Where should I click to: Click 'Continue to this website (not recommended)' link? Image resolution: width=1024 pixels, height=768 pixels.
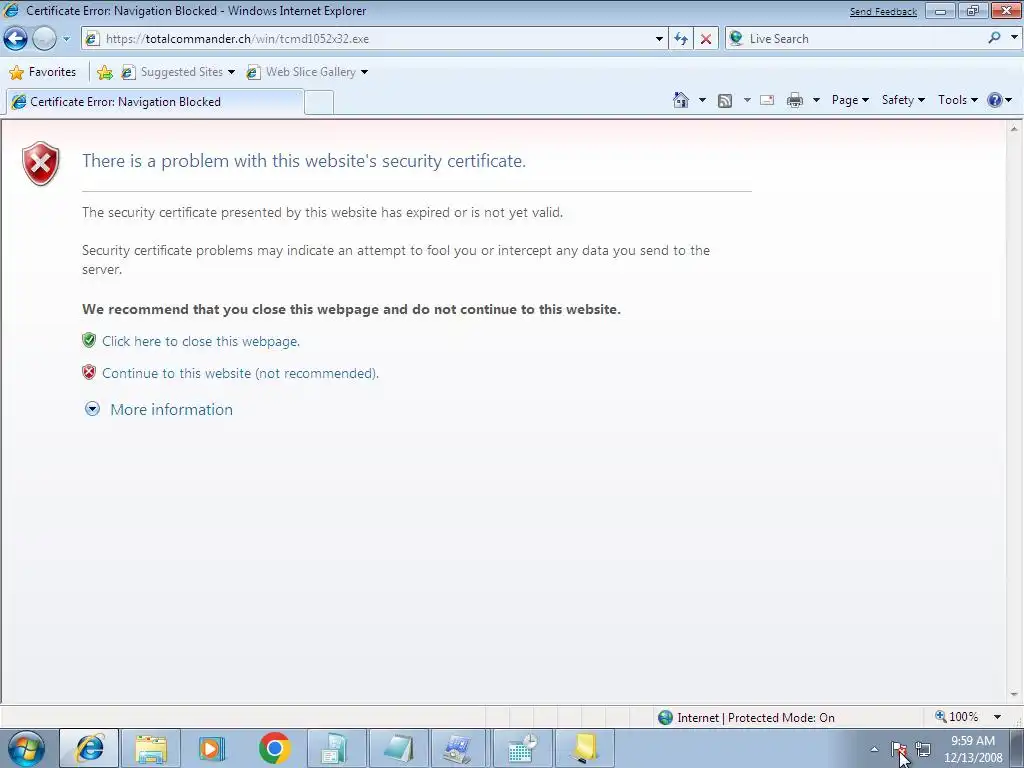[240, 374]
